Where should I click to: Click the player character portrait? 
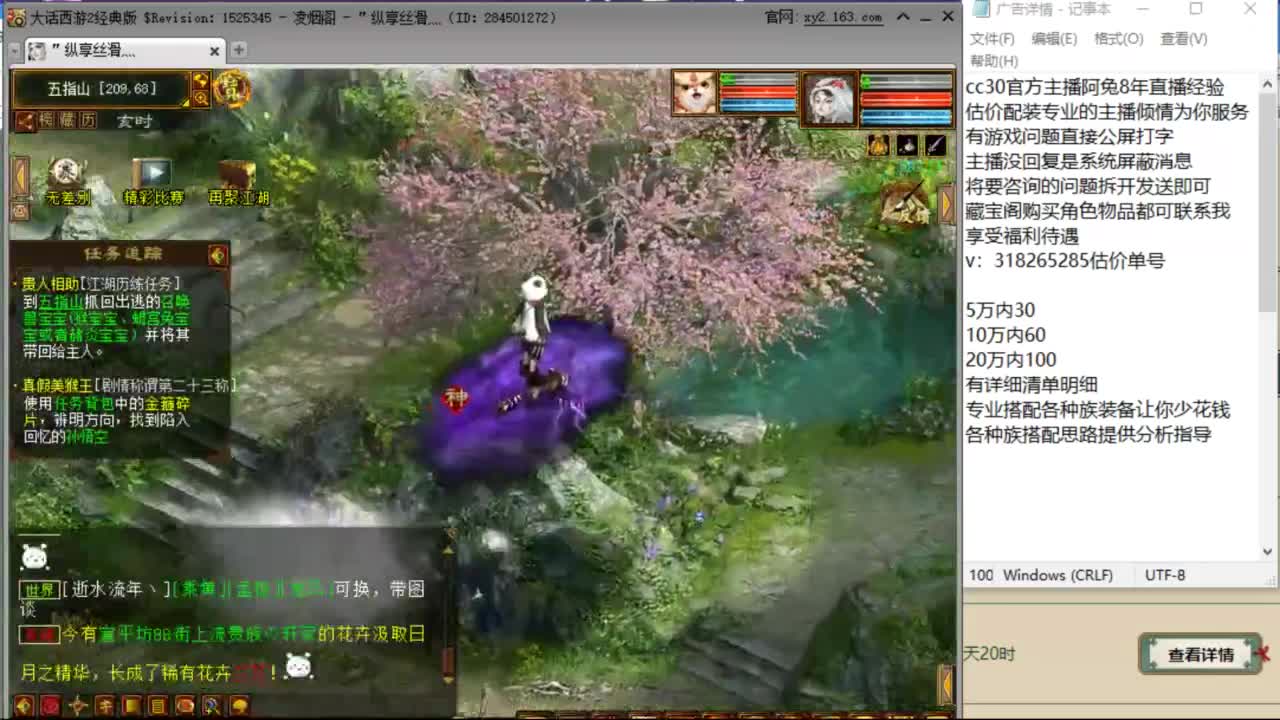[830, 98]
